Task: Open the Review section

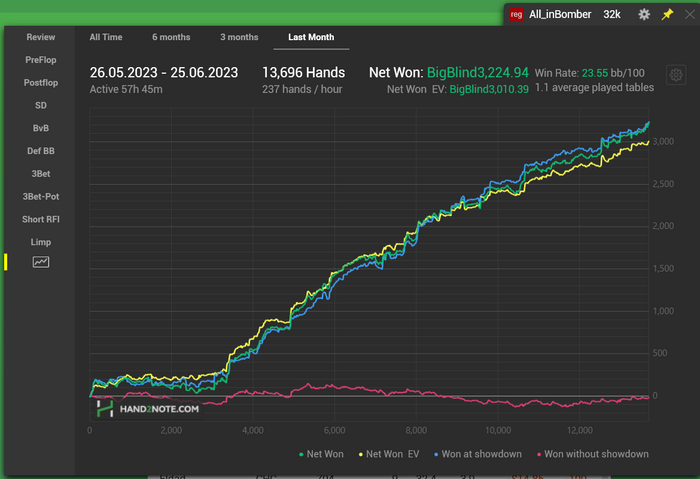Action: coord(41,37)
